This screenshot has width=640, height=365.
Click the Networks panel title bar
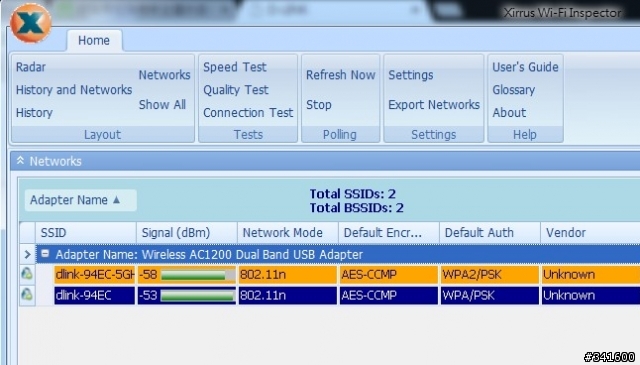point(325,161)
